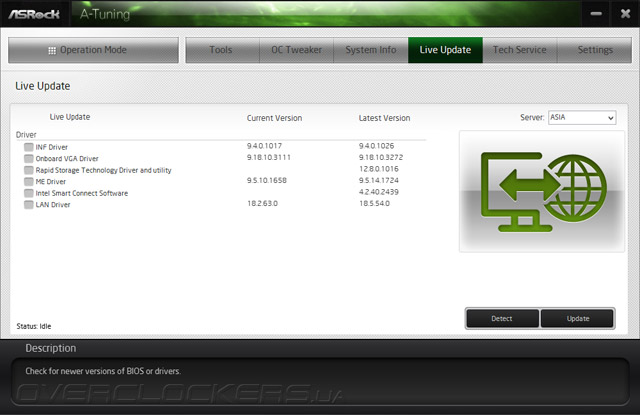Screen dimensions: 640x415
Task: Click the Operation Mode grid icon
Action: point(52,51)
